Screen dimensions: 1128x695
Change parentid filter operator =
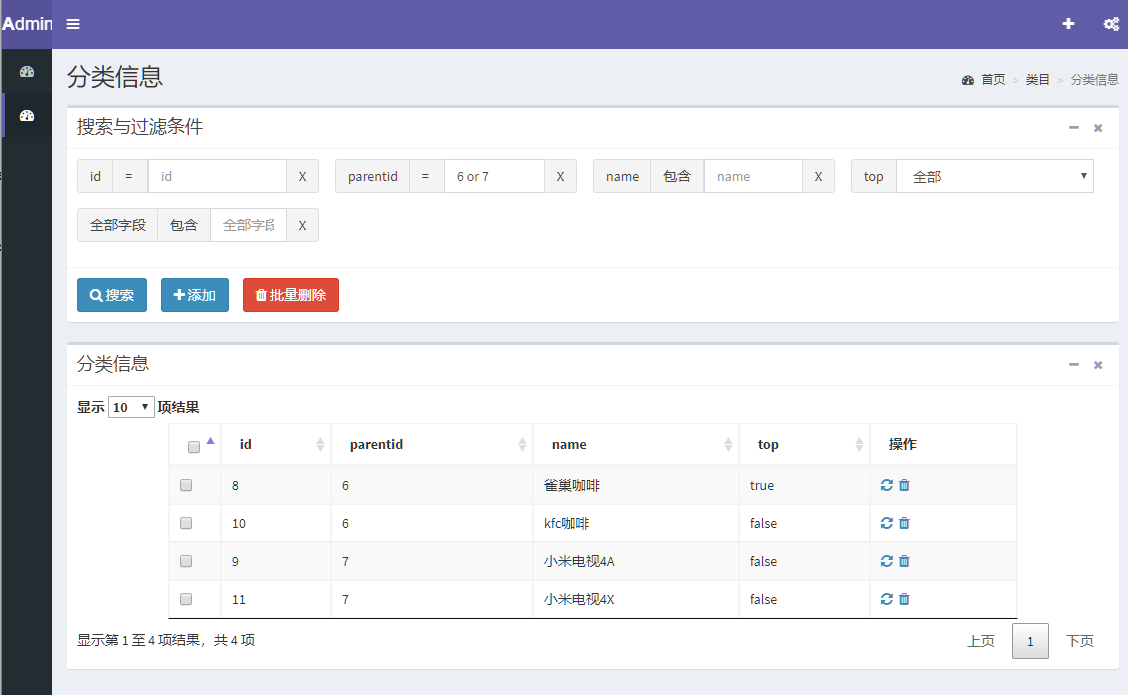426,176
